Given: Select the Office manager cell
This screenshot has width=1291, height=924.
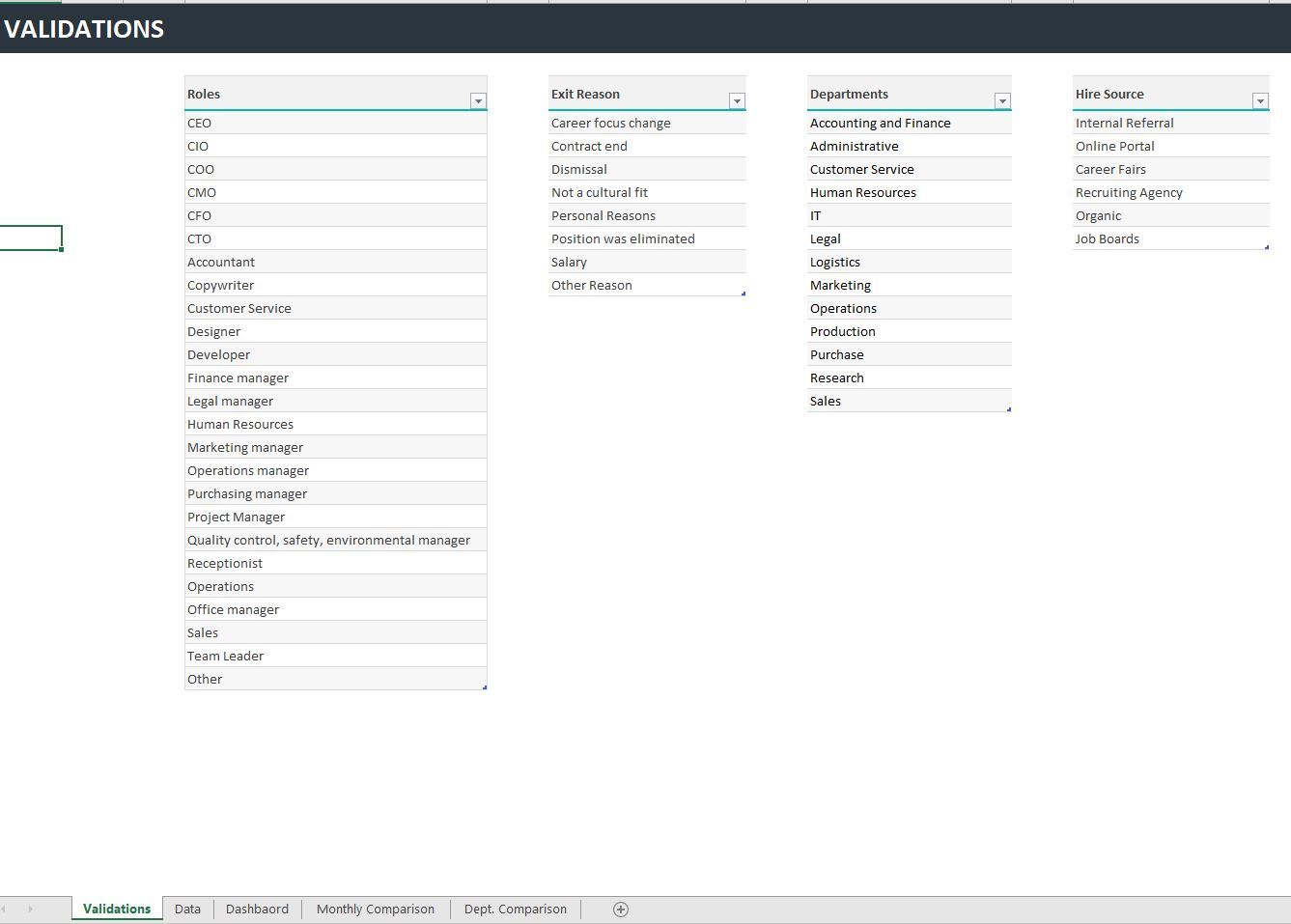Looking at the screenshot, I should (x=336, y=609).
